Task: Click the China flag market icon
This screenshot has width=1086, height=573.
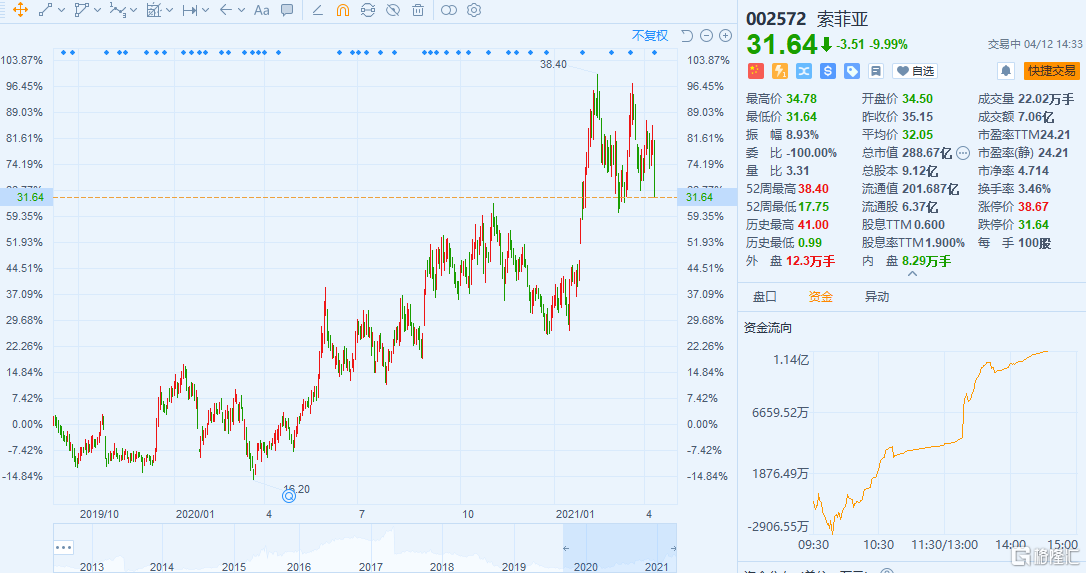Action: coord(756,71)
